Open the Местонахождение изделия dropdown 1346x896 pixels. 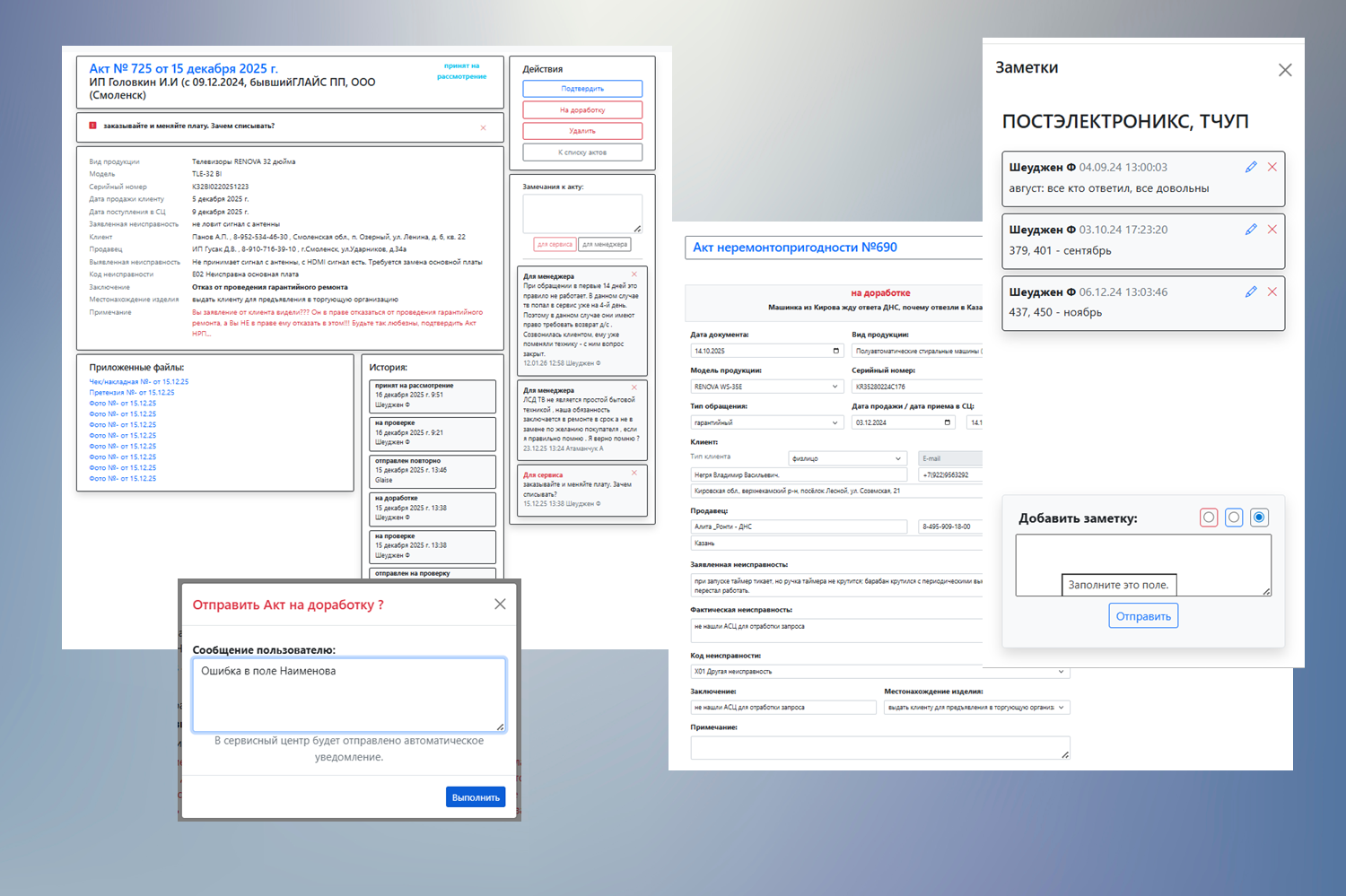[x=977, y=708]
